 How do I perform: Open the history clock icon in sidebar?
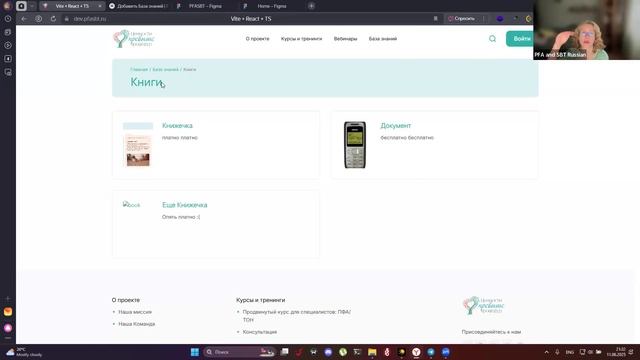pyautogui.click(x=8, y=19)
